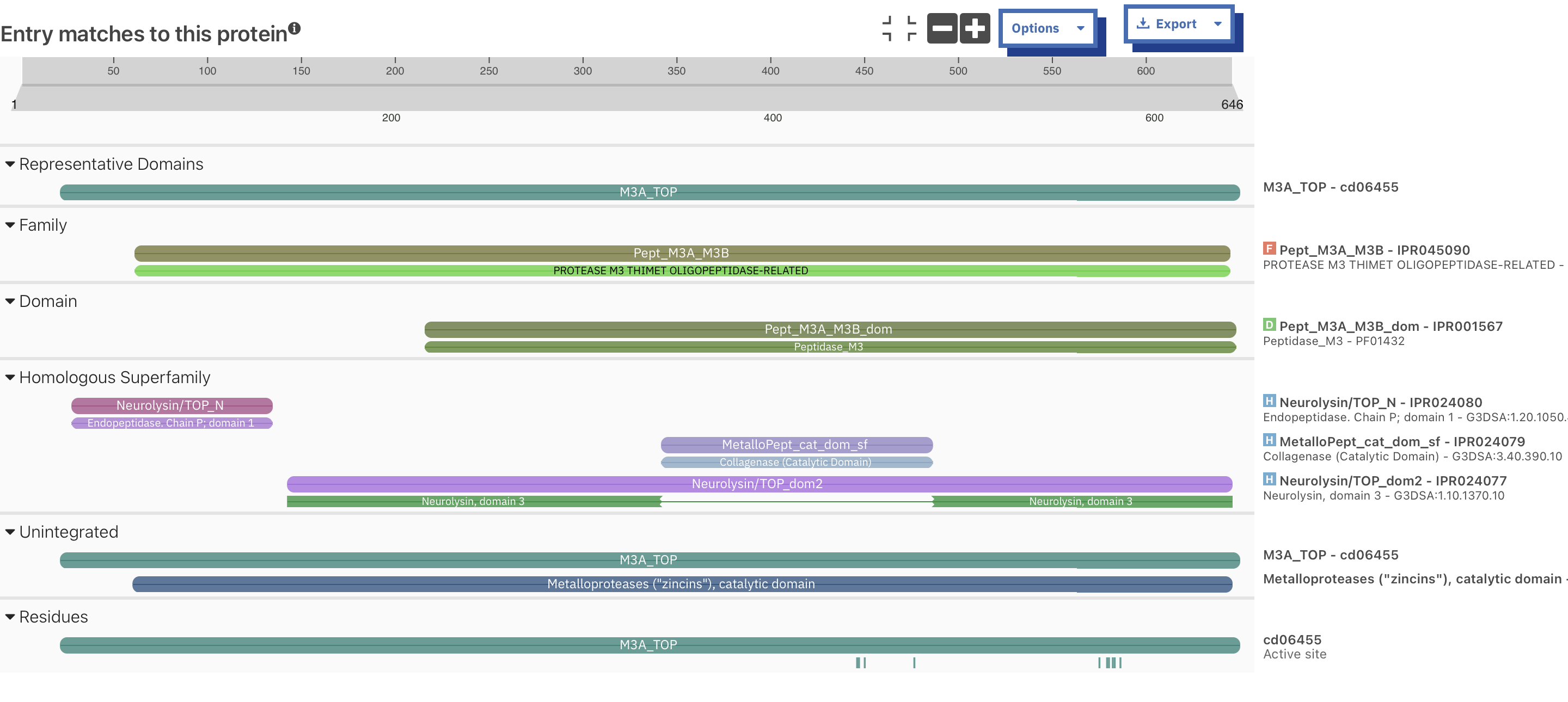
Task: Click the H badge beside Neurolysin/TOP_N
Action: (x=1269, y=401)
